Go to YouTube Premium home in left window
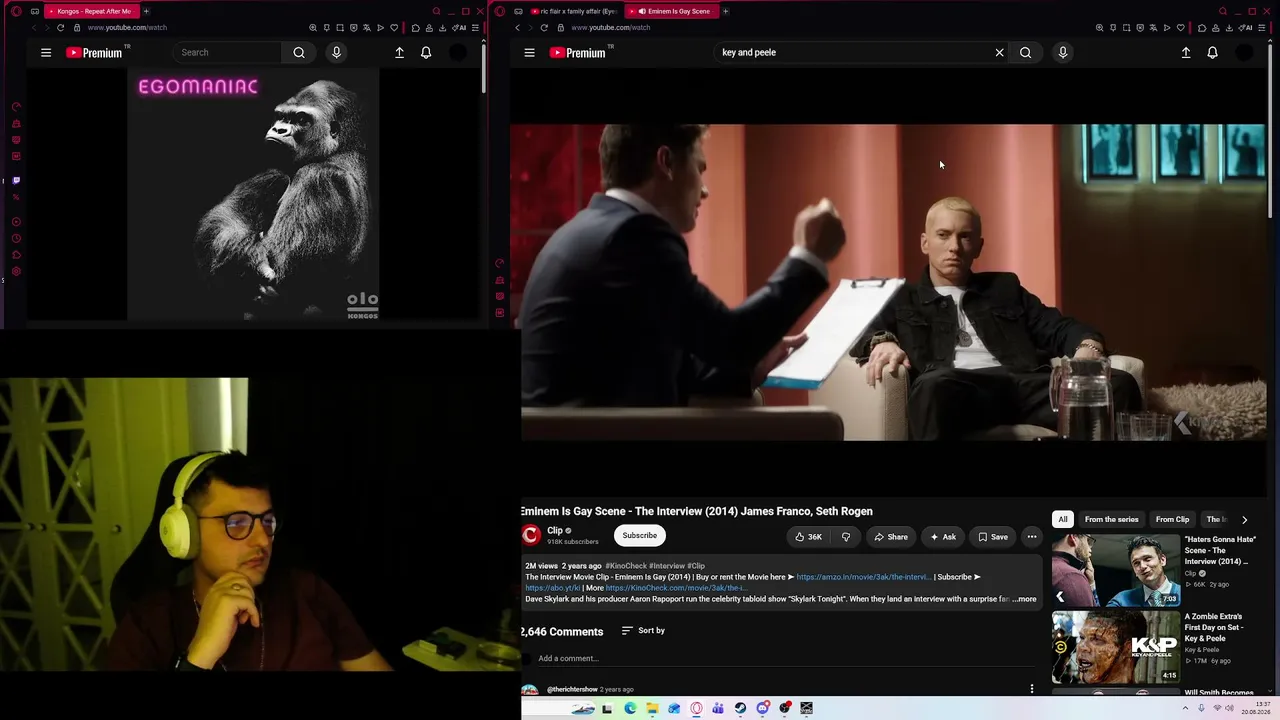Viewport: 1280px width, 720px height. (x=94, y=53)
